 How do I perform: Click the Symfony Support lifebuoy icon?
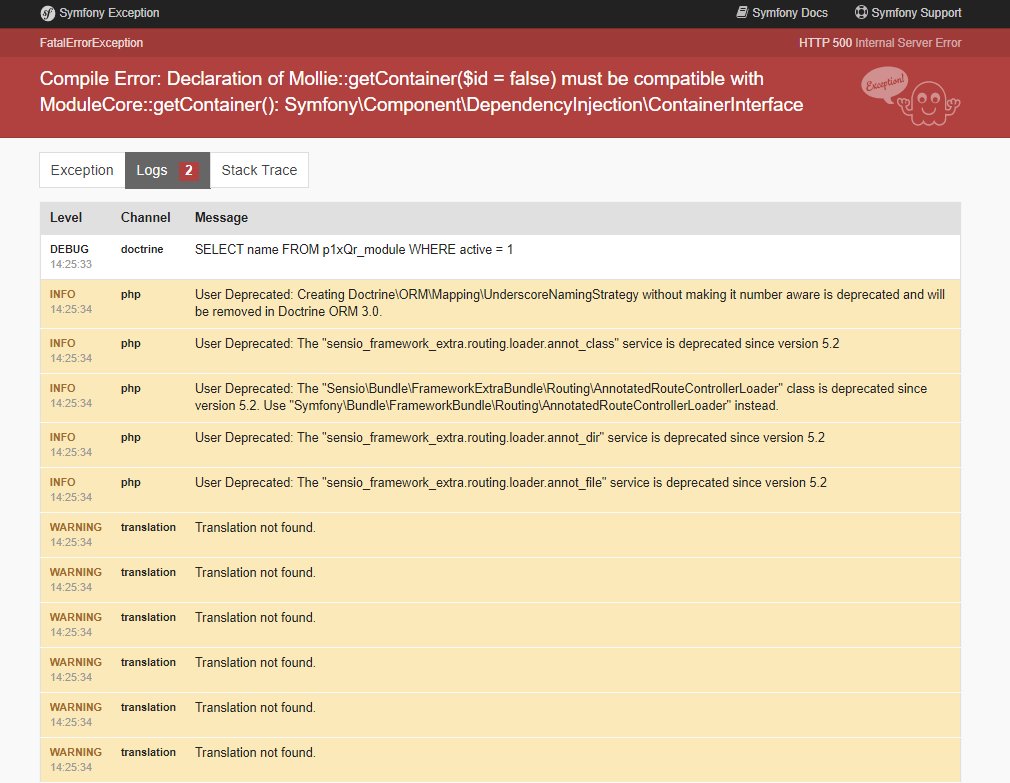861,12
